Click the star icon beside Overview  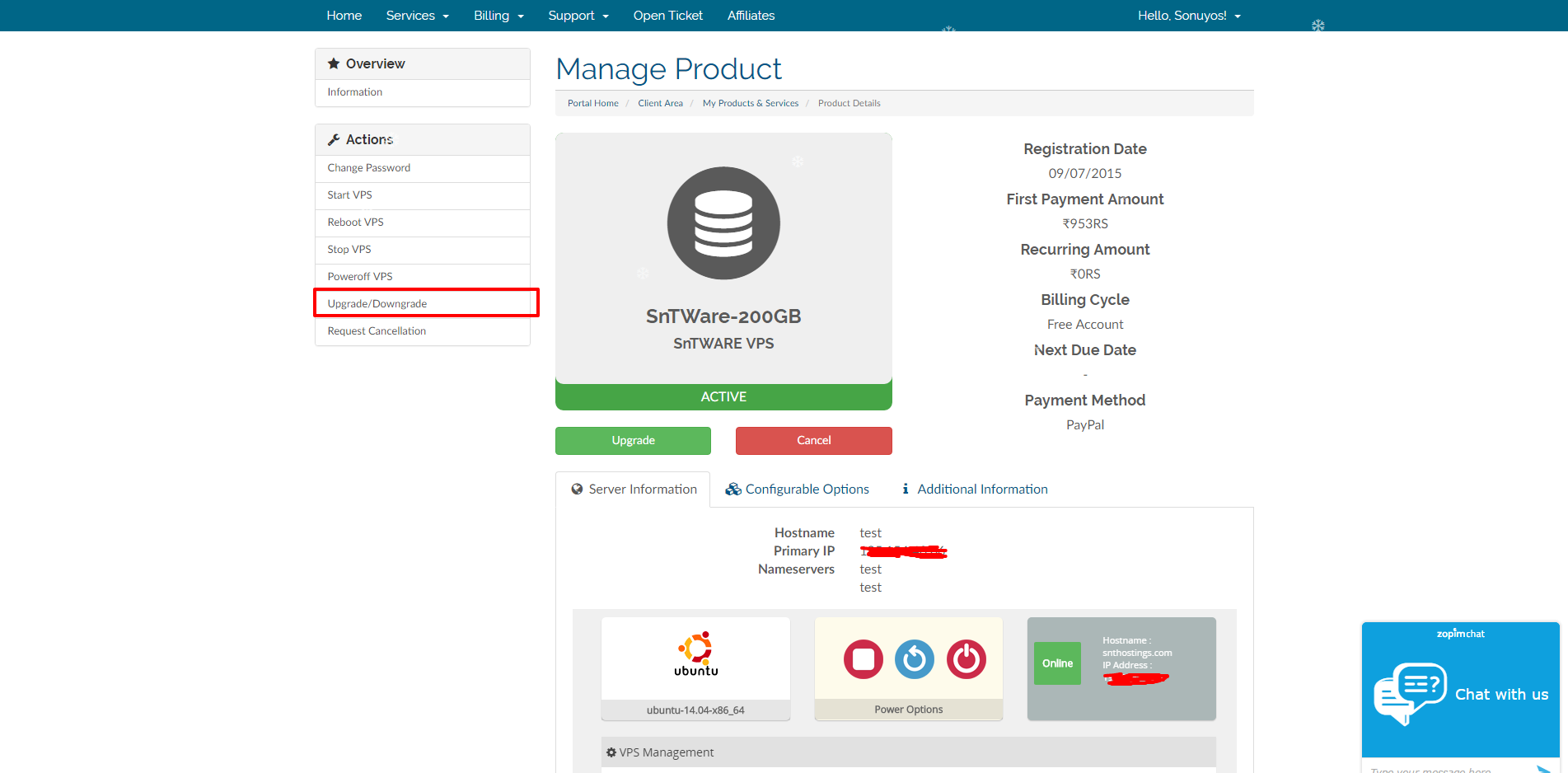[334, 63]
